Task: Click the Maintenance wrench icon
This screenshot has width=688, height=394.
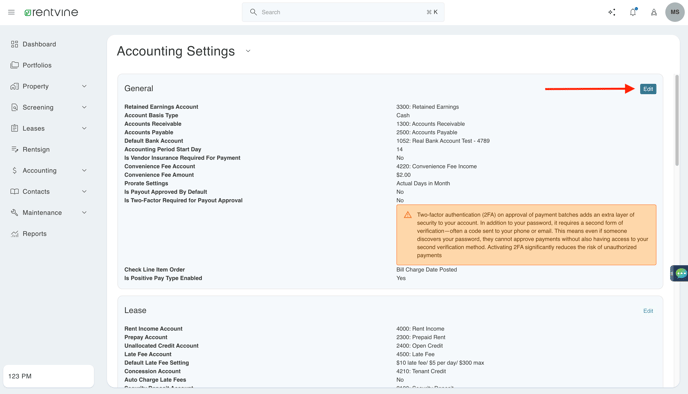Action: point(14,212)
